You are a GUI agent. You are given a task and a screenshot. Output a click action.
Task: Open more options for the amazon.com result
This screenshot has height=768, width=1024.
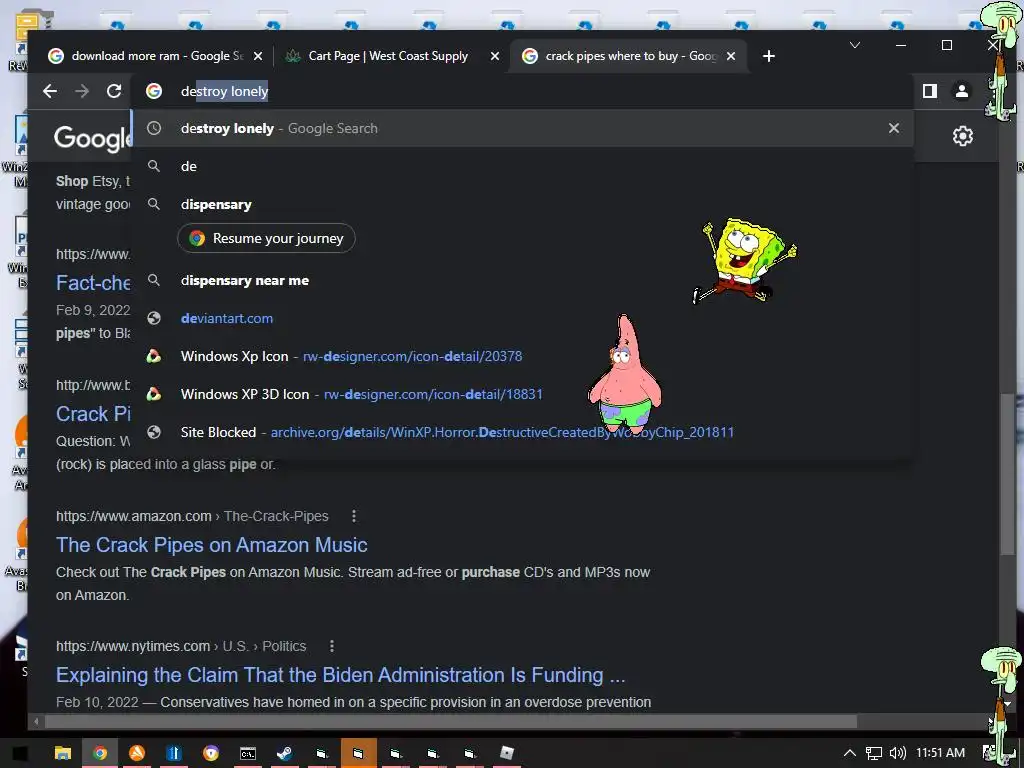click(354, 516)
